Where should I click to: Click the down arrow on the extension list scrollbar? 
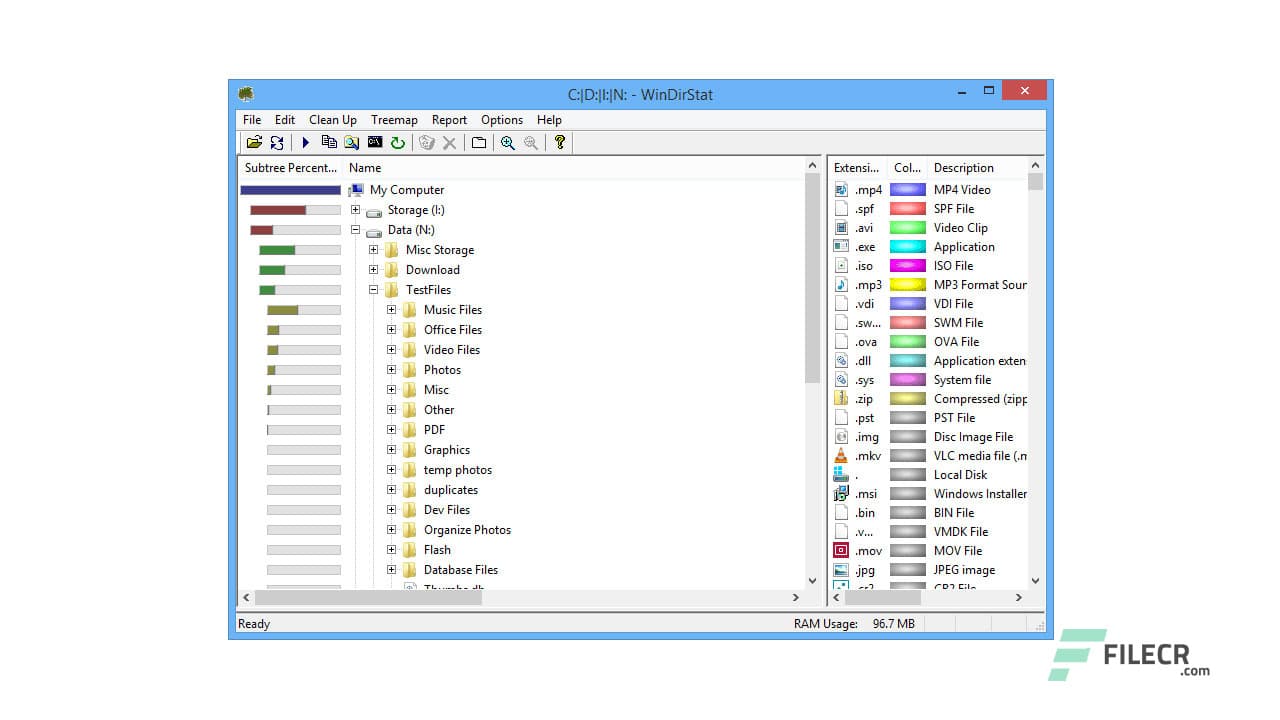(1036, 581)
